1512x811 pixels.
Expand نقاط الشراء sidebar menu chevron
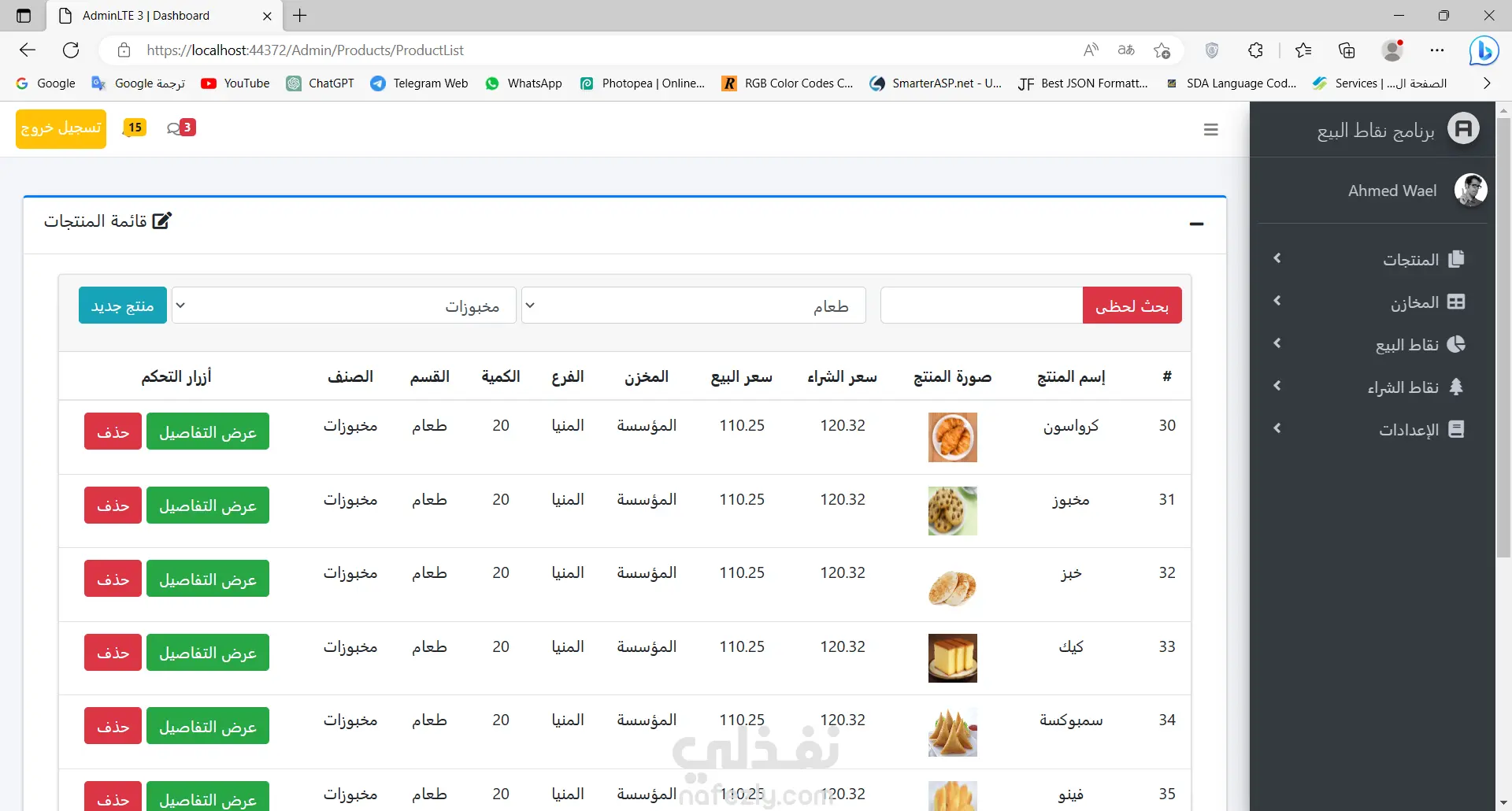point(1277,386)
